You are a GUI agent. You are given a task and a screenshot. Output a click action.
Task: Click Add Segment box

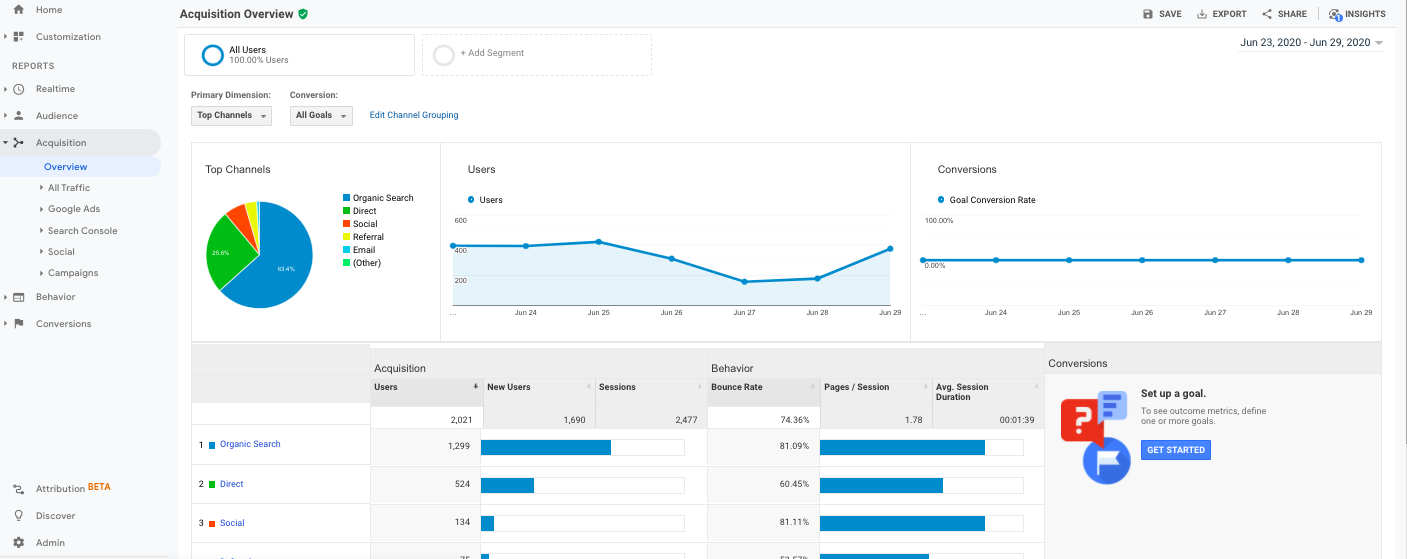536,54
